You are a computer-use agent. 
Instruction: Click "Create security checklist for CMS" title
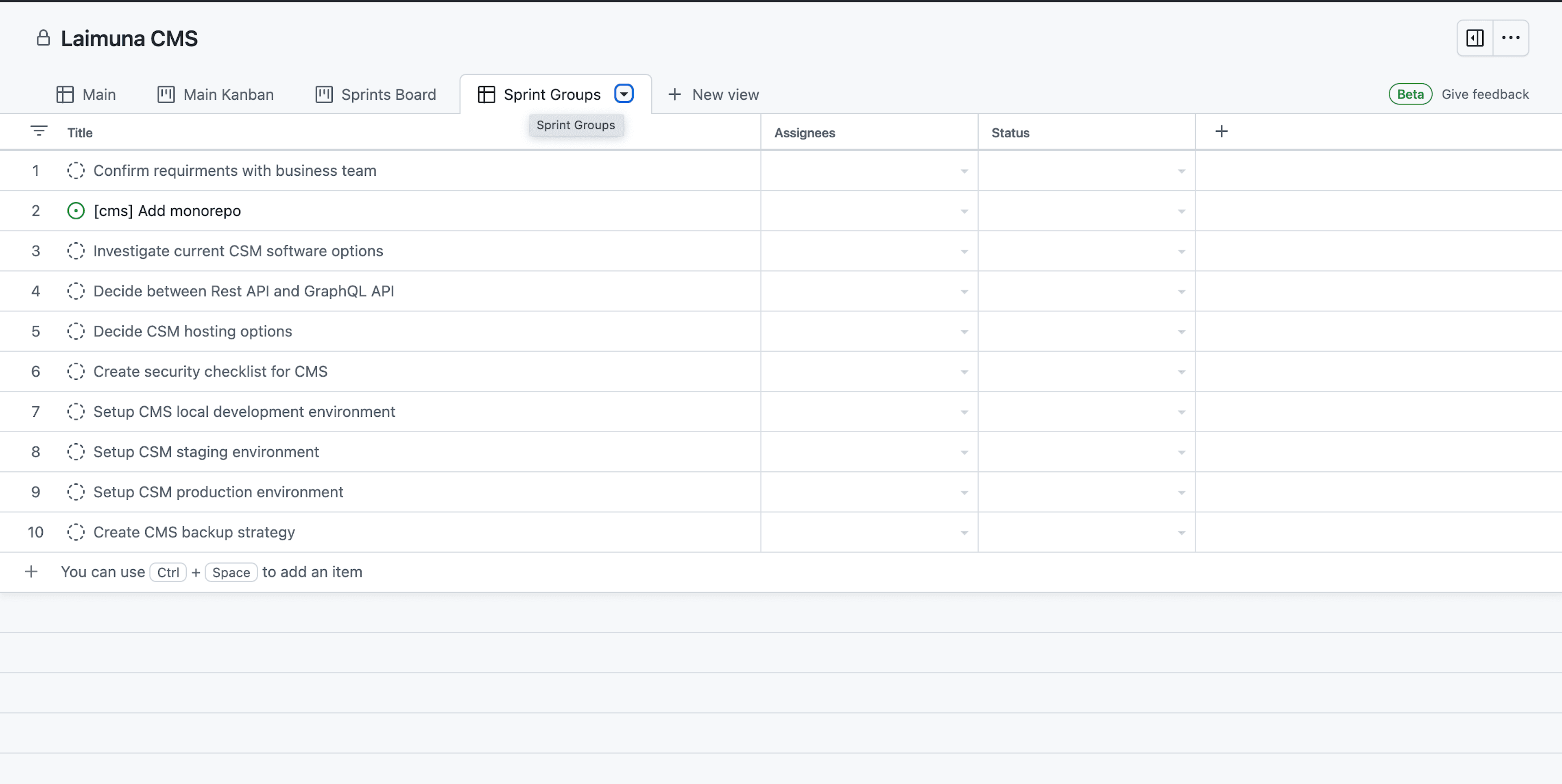(x=210, y=371)
